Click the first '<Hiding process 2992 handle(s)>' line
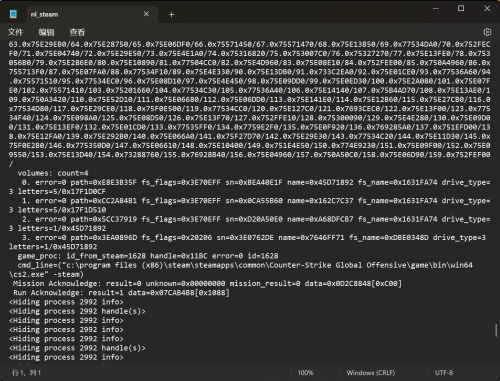This screenshot has width=500, height=381. pyautogui.click(x=77, y=311)
